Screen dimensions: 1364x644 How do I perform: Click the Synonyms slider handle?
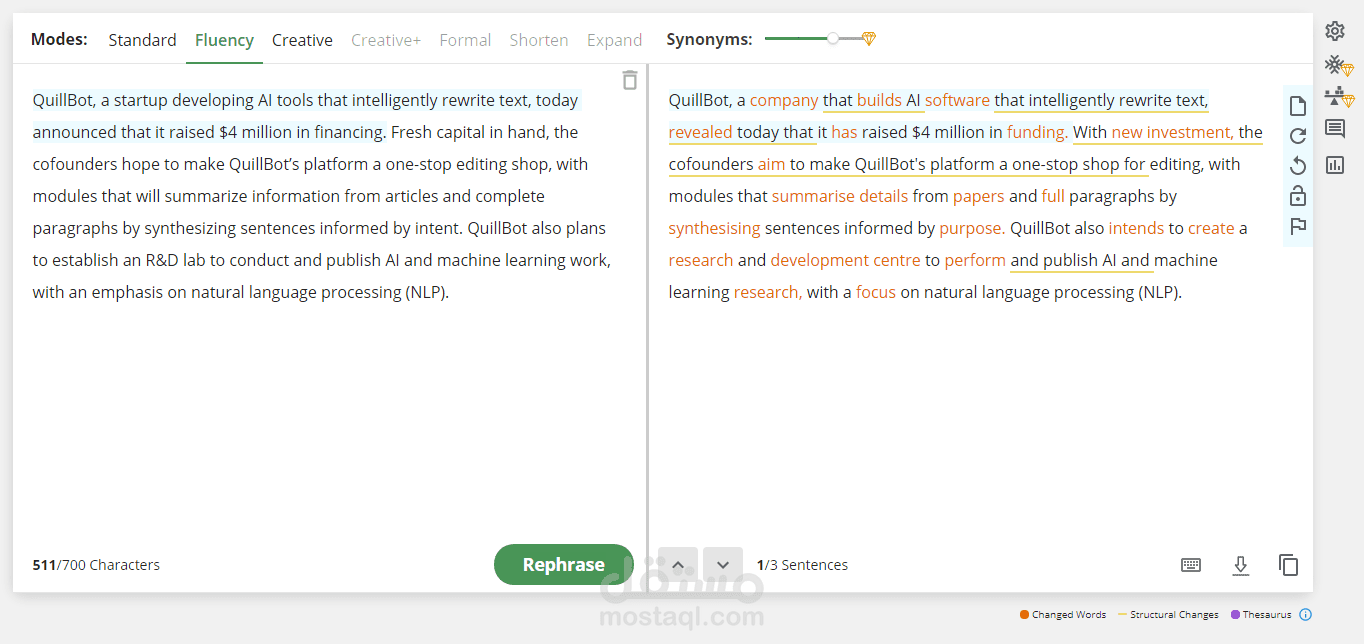pyautogui.click(x=833, y=38)
